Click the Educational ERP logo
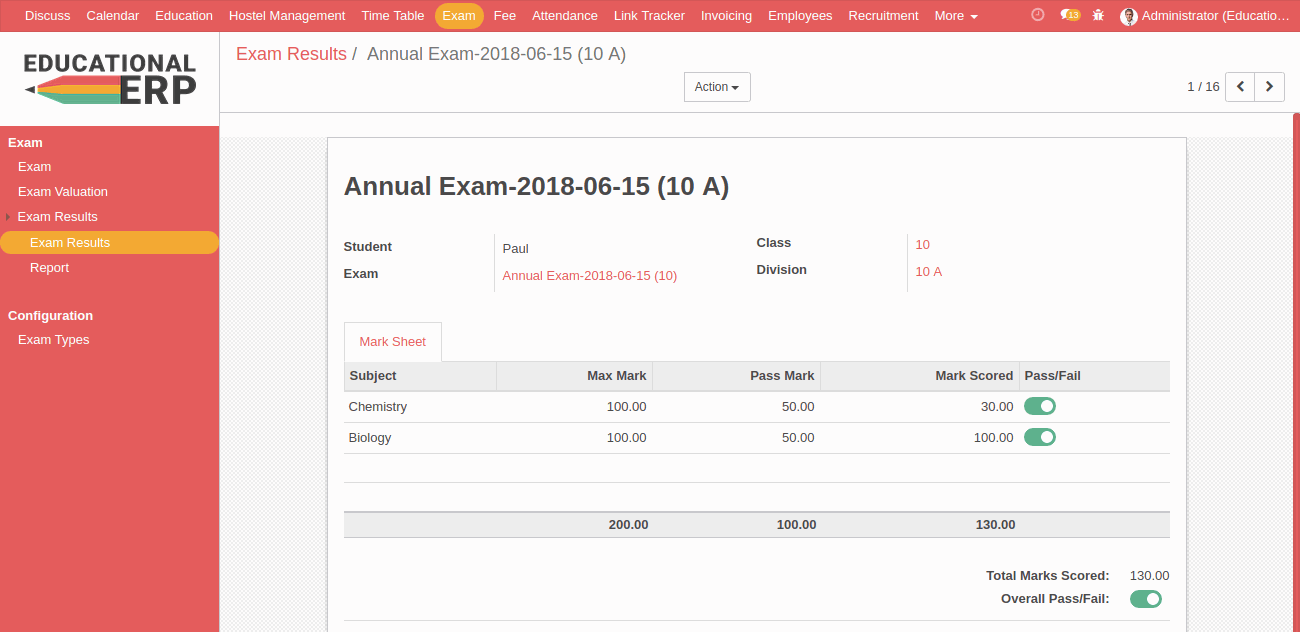 point(110,79)
